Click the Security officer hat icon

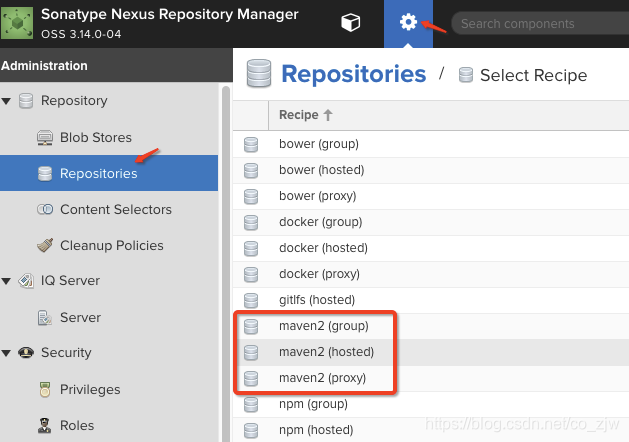click(26, 353)
